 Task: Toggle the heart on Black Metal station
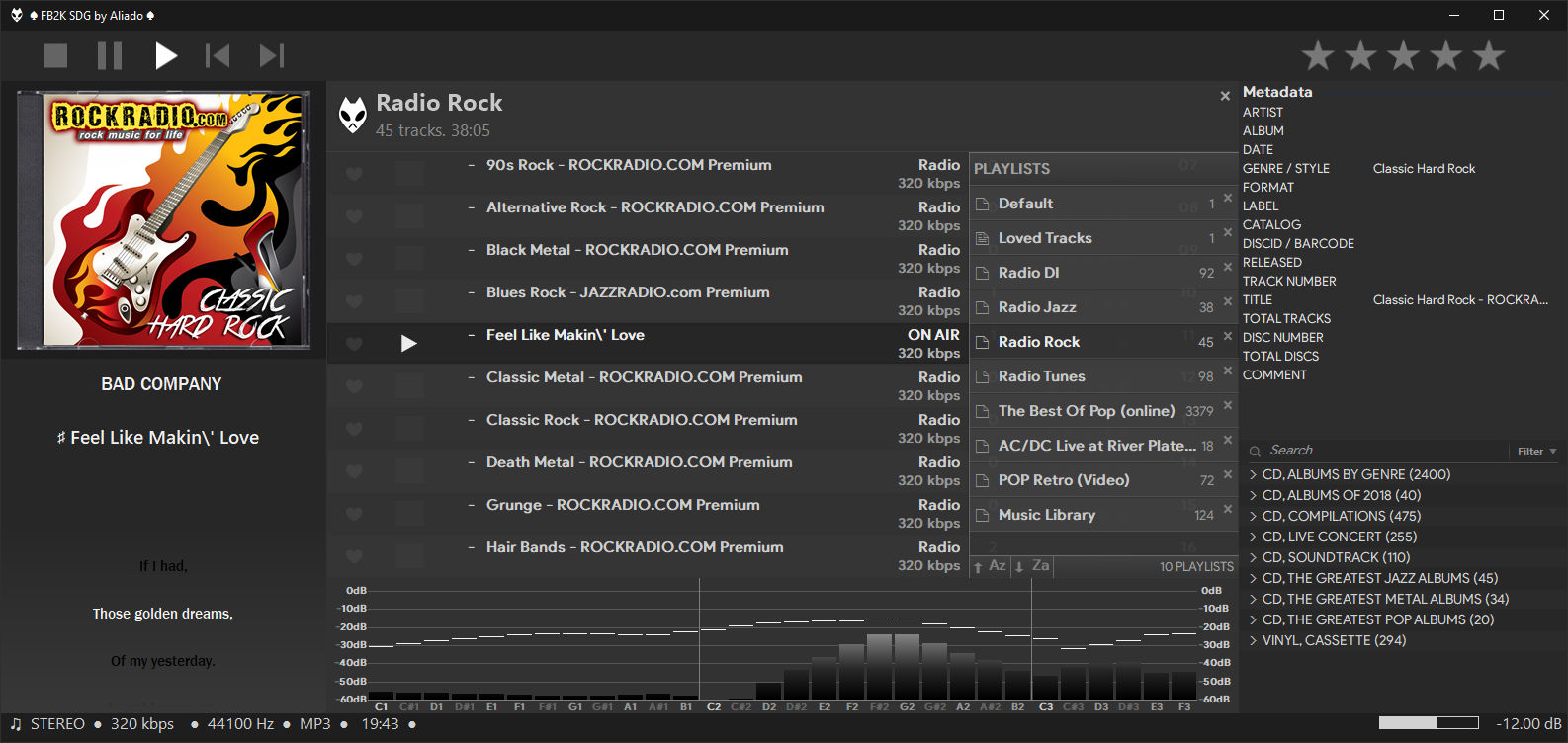coord(354,260)
